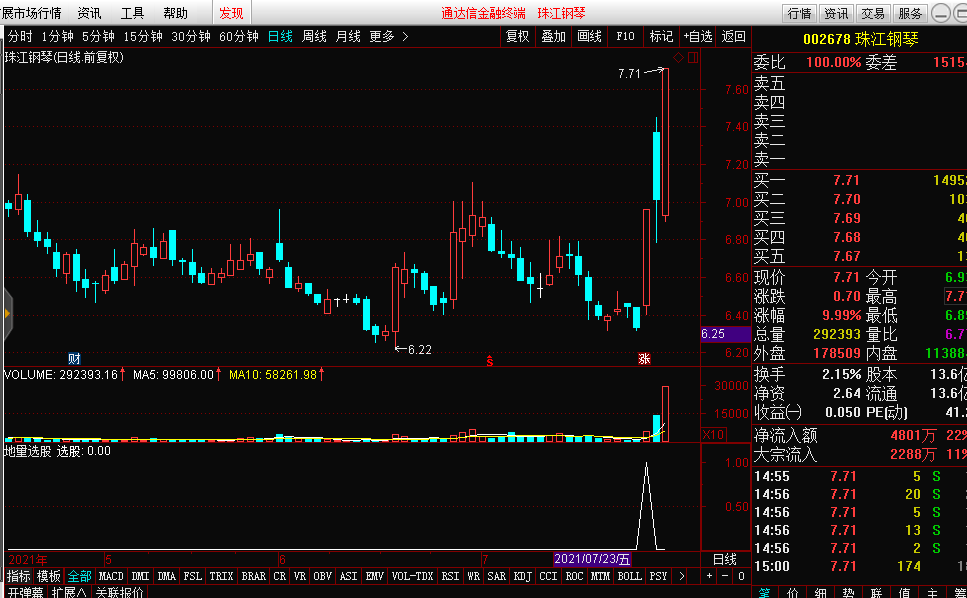Apply the RSI indicator
The height and width of the screenshot is (598, 967).
click(x=450, y=576)
